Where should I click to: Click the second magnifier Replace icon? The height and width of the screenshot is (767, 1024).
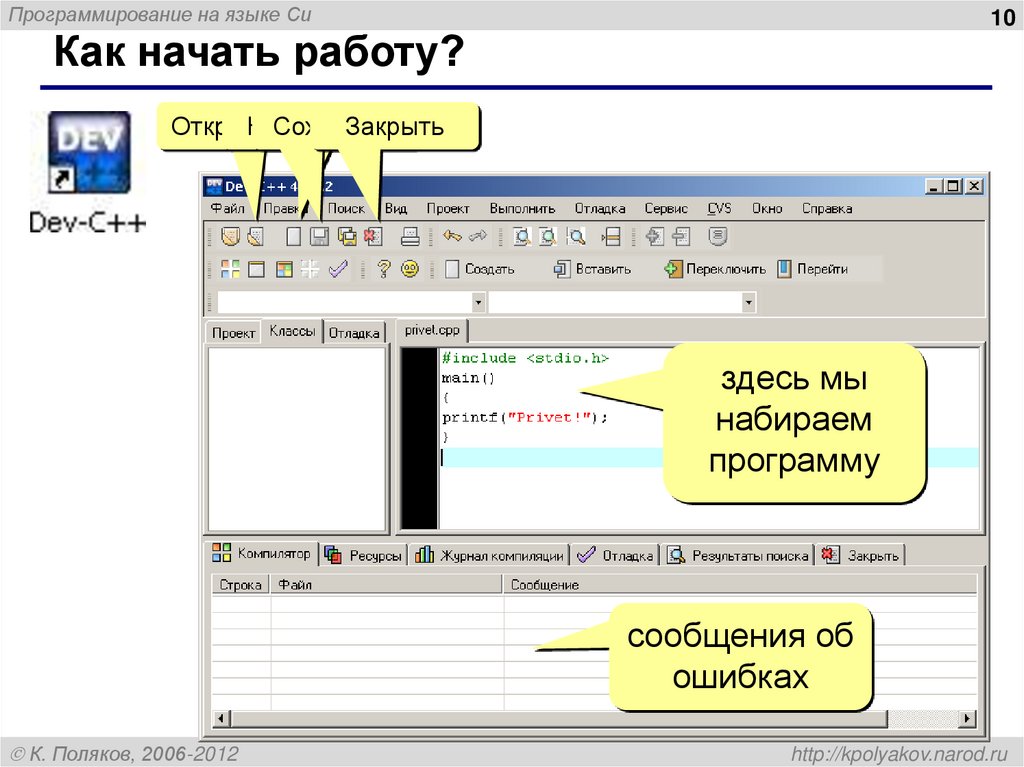(548, 236)
